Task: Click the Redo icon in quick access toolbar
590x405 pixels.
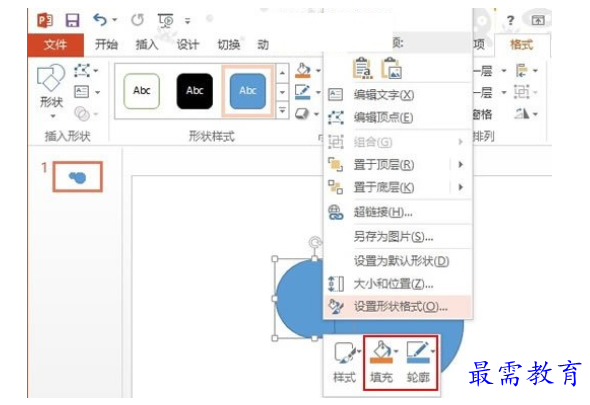Action: click(137, 20)
